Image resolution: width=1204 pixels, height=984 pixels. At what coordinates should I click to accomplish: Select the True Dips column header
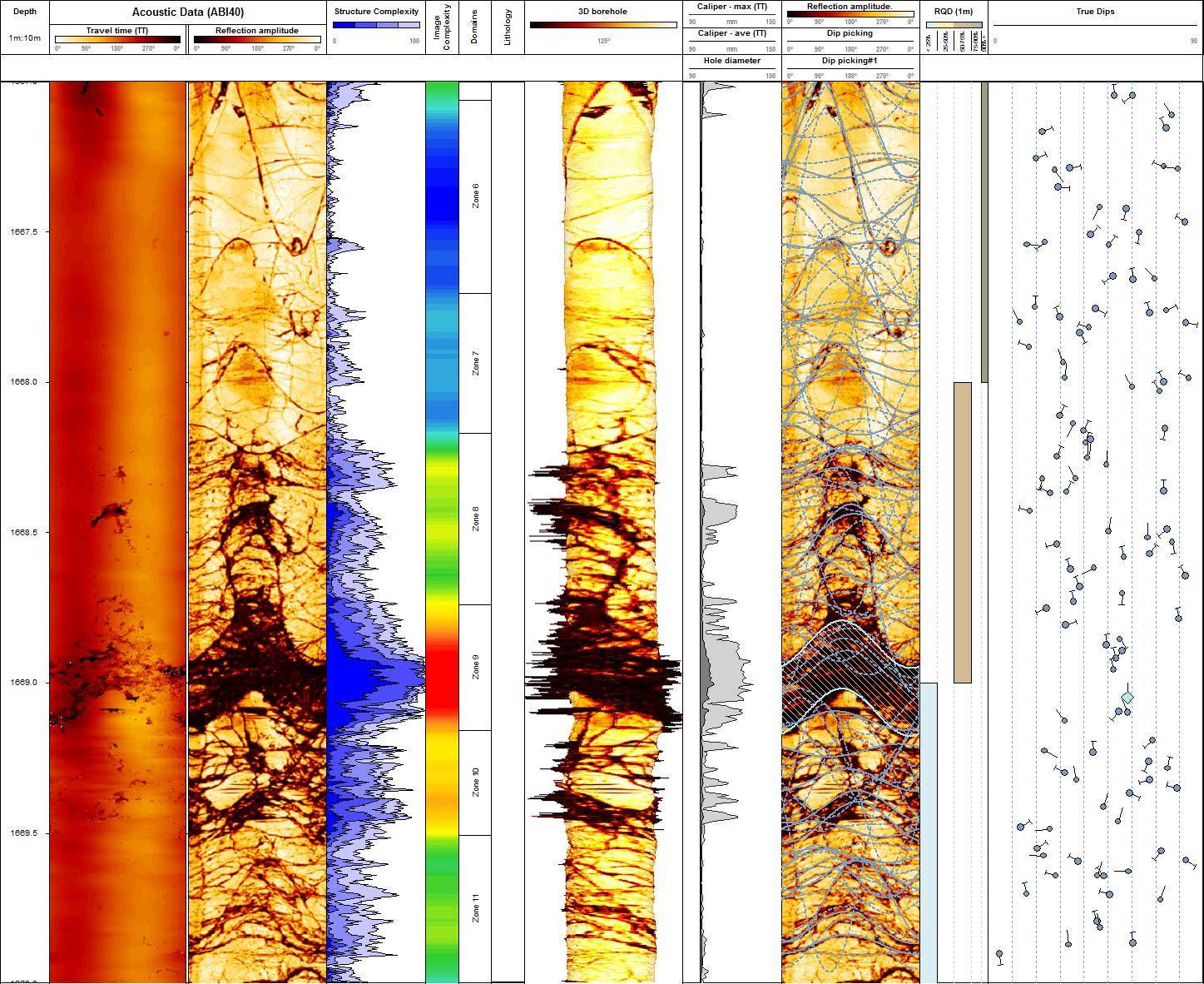coord(1095,12)
